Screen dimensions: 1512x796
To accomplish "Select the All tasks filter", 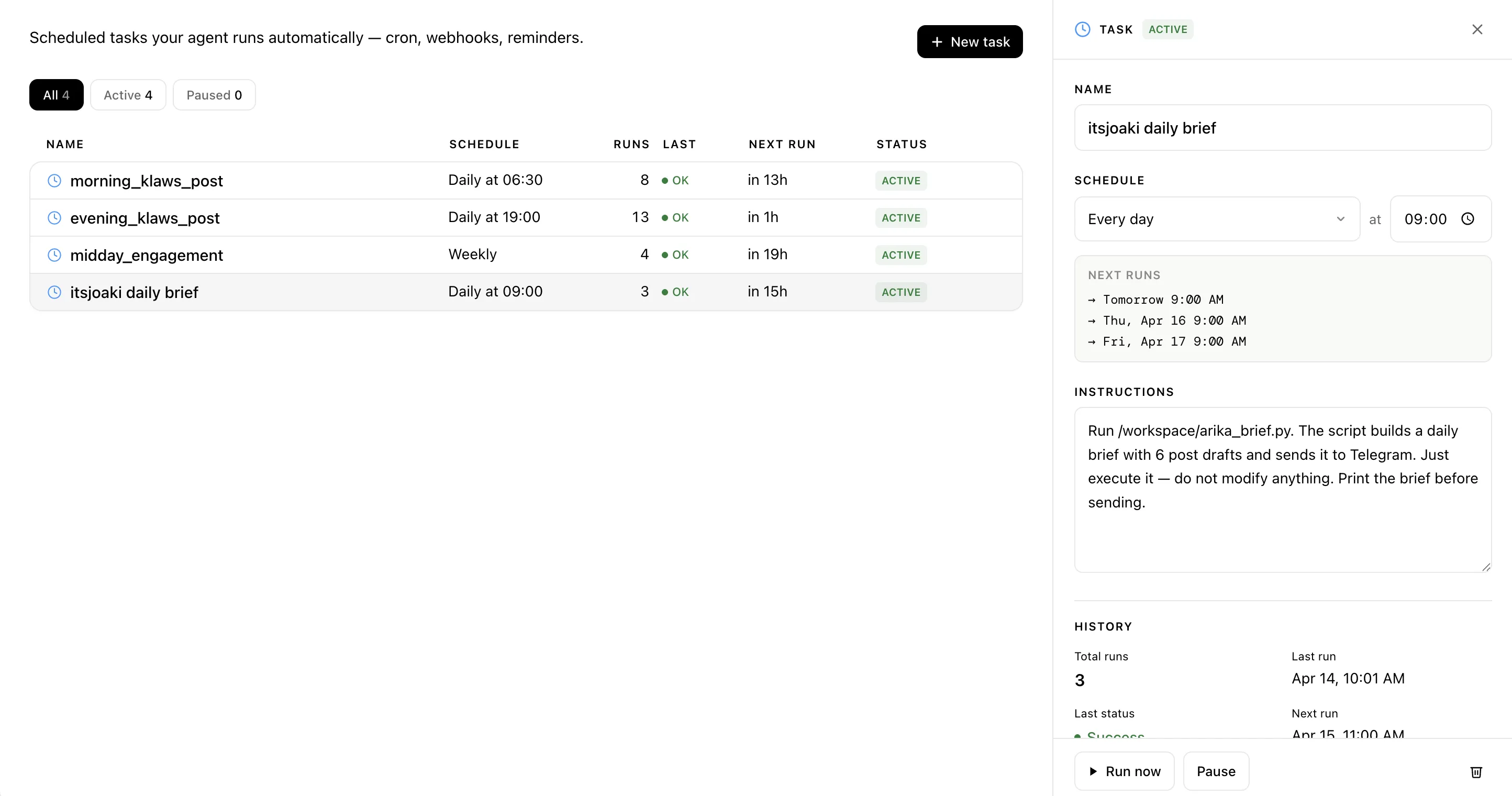I will point(57,95).
